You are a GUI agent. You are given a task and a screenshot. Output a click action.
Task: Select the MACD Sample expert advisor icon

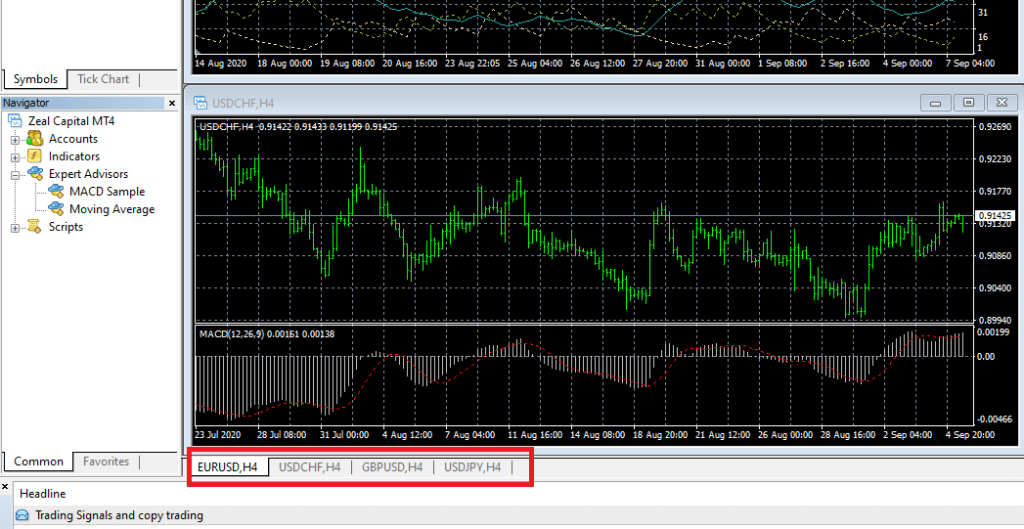tap(54, 192)
